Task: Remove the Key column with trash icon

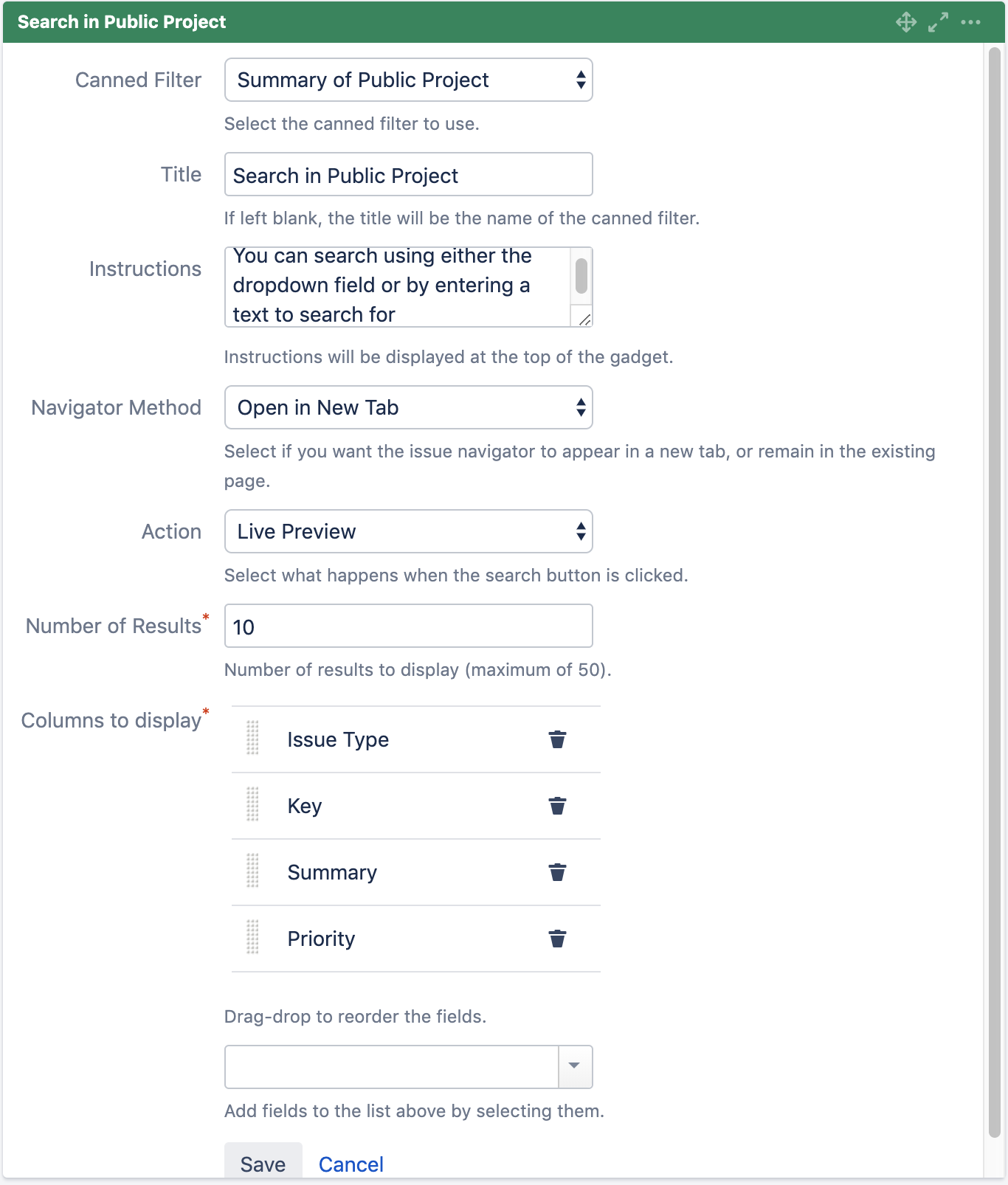Action: point(557,806)
